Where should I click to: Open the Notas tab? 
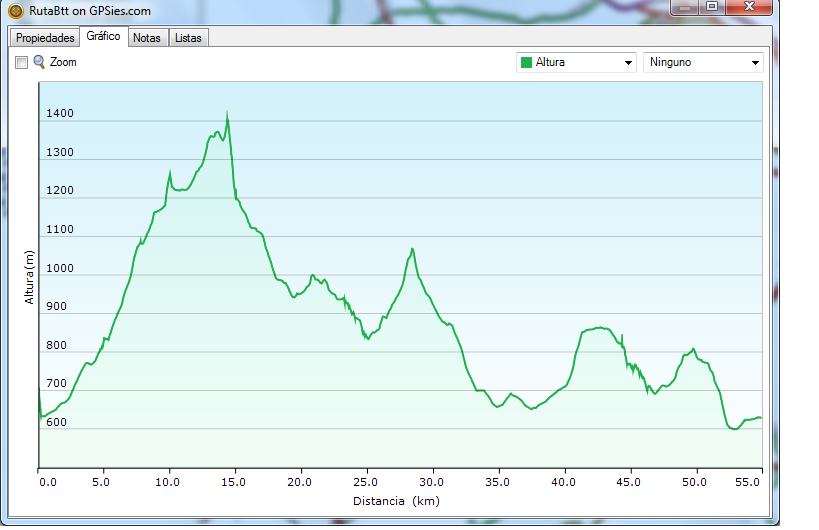point(147,38)
